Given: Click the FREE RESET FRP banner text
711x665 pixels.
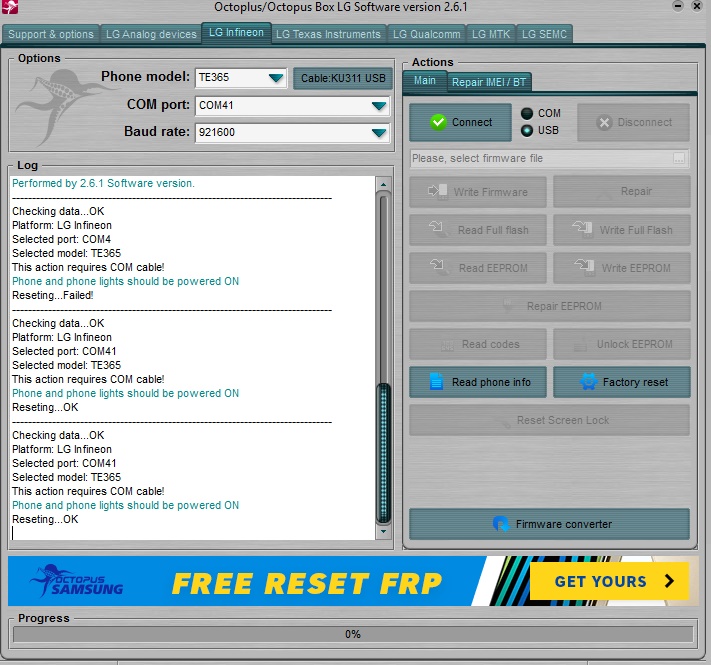Looking at the screenshot, I should pyautogui.click(x=307, y=583).
